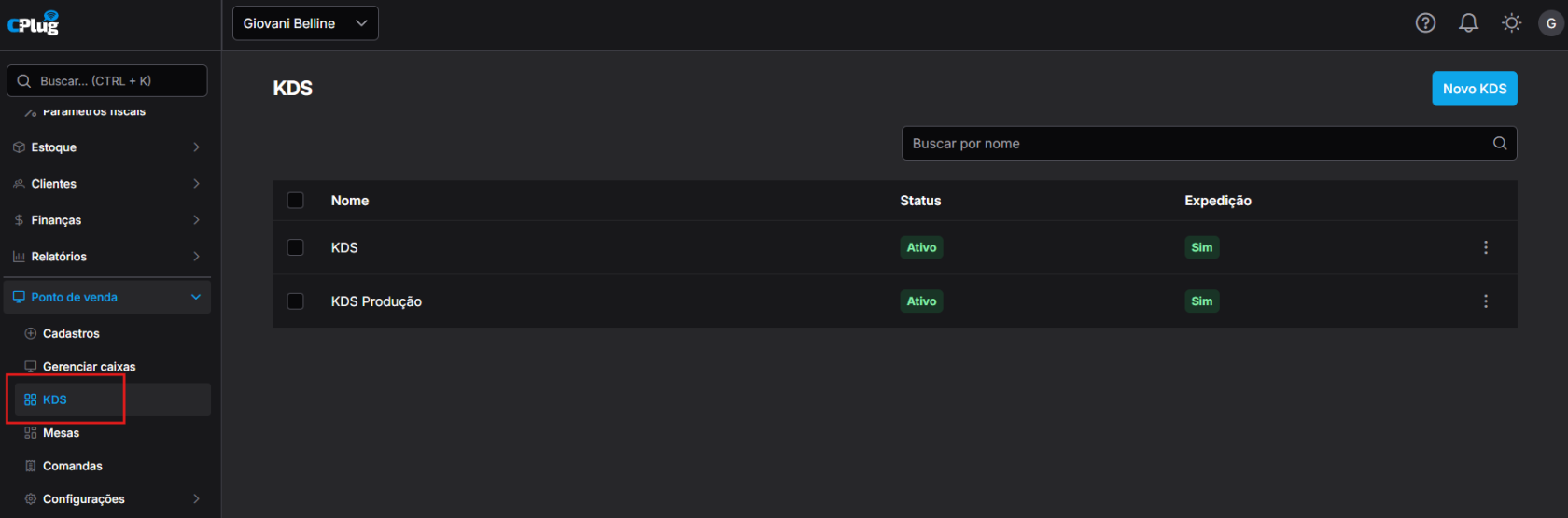Click the Ponto de venda monitor icon
Image resolution: width=1568 pixels, height=518 pixels.
(x=19, y=297)
